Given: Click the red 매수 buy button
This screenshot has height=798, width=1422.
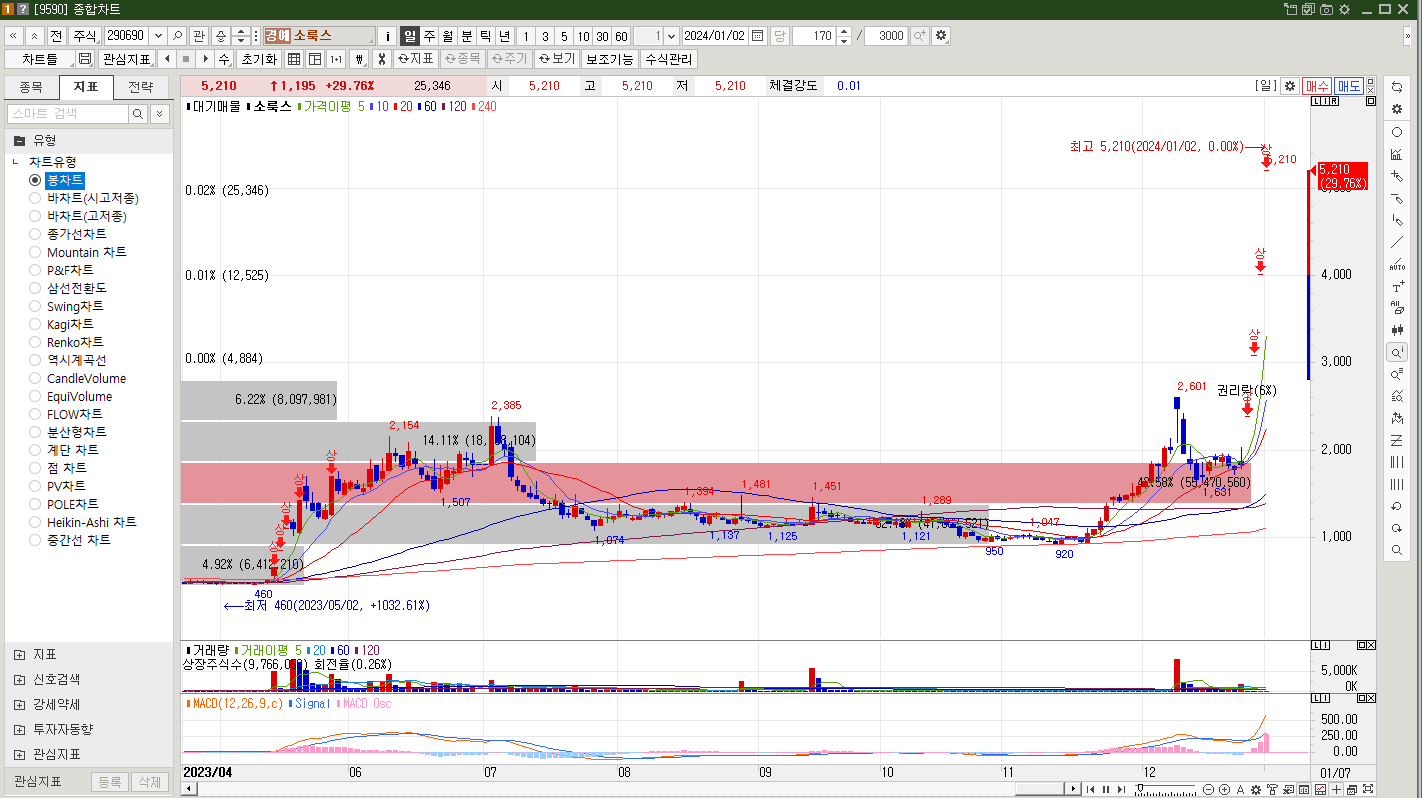Looking at the screenshot, I should [1317, 86].
